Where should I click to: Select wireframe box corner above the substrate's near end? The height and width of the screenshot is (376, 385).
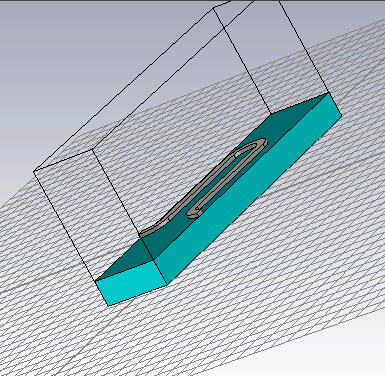pyautogui.click(x=92, y=149)
